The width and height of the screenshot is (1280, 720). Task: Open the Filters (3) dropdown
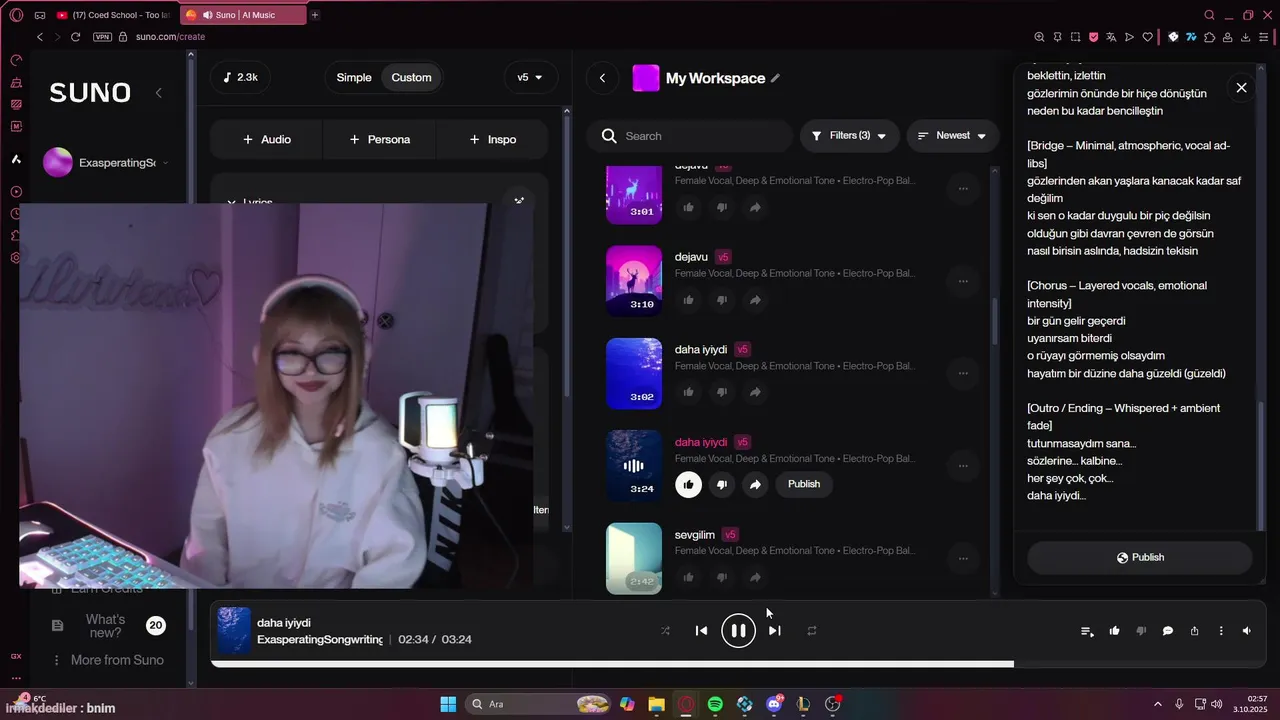coord(849,136)
